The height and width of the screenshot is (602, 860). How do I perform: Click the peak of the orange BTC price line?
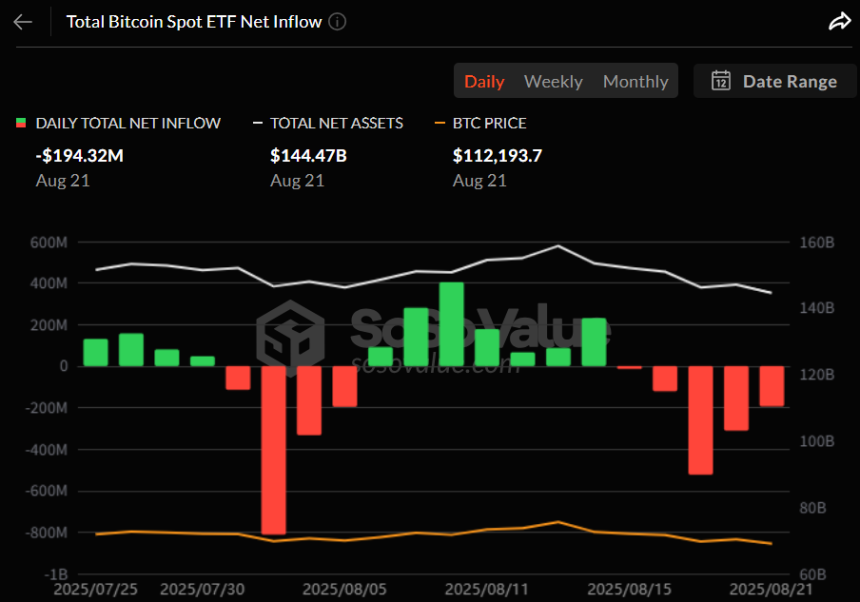tap(558, 522)
